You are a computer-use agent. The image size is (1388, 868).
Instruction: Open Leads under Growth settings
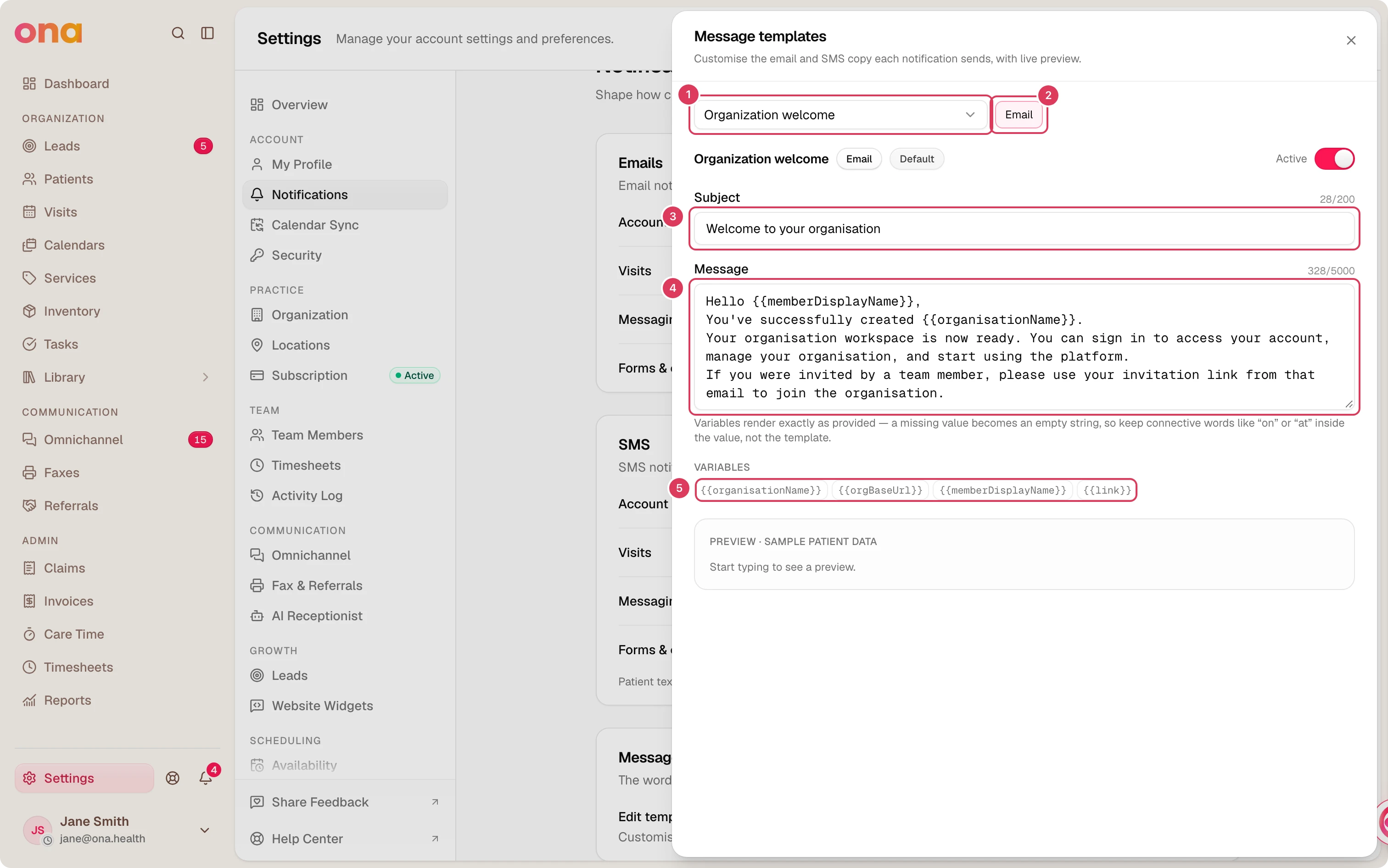(x=345, y=675)
